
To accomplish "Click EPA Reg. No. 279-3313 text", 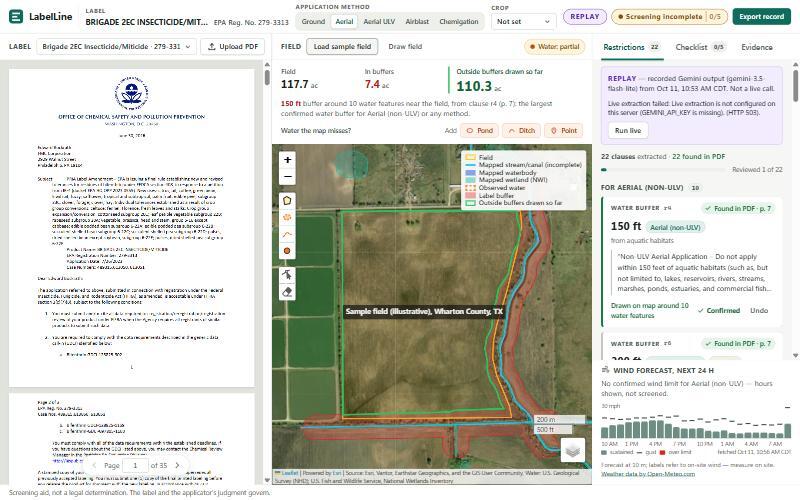I will [251, 22].
